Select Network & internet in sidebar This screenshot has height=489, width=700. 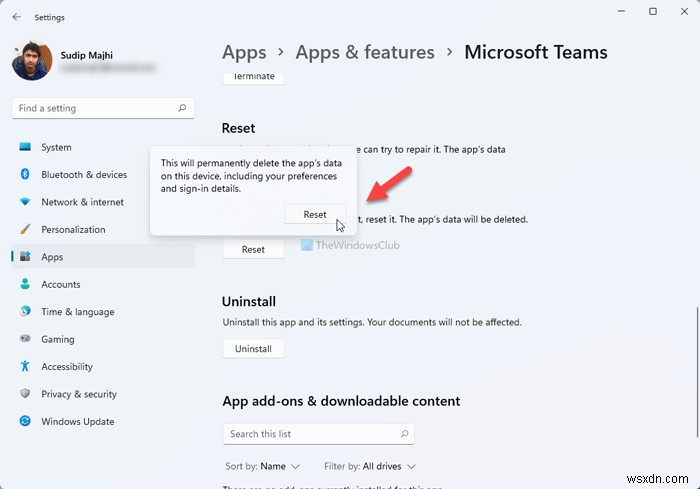point(103,202)
